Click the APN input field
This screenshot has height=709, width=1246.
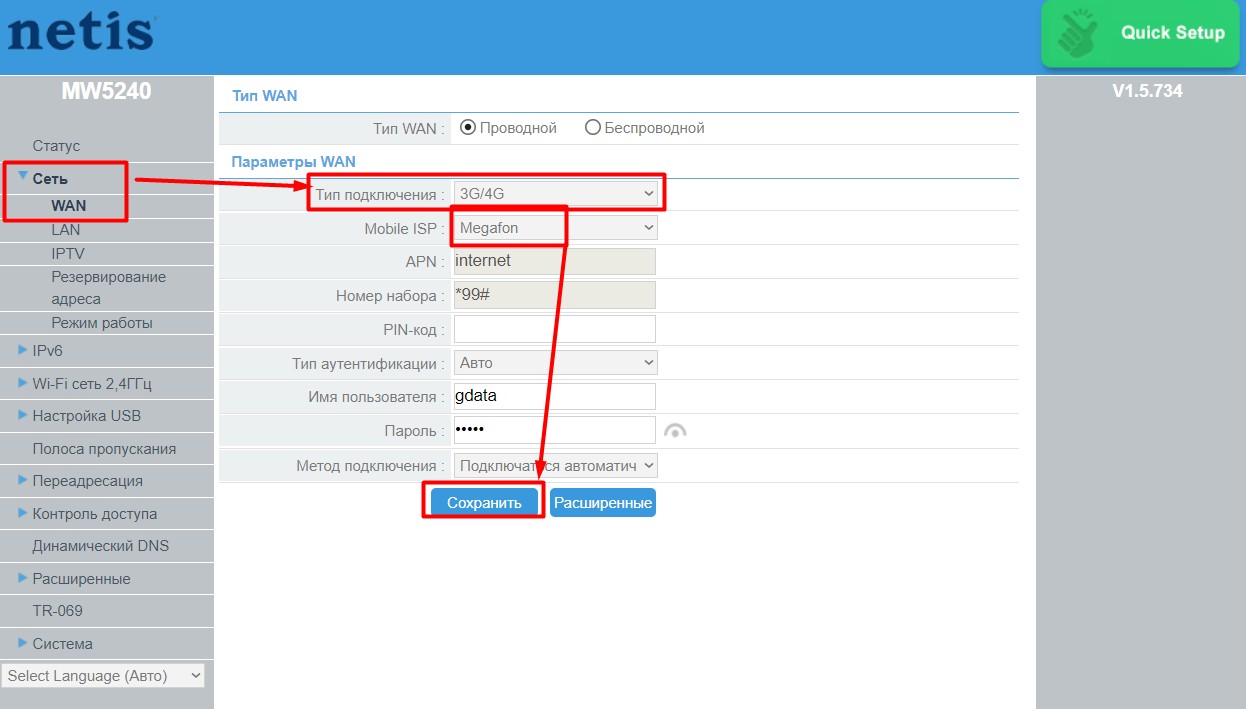[x=555, y=261]
